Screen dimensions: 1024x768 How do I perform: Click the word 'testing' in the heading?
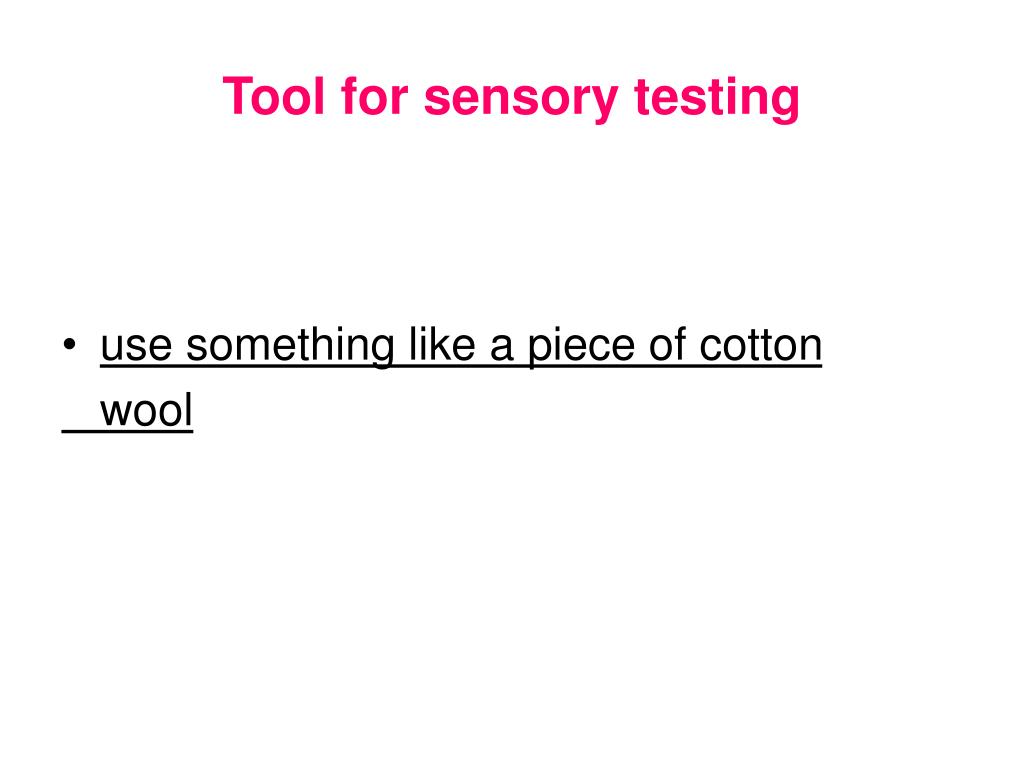(717, 99)
